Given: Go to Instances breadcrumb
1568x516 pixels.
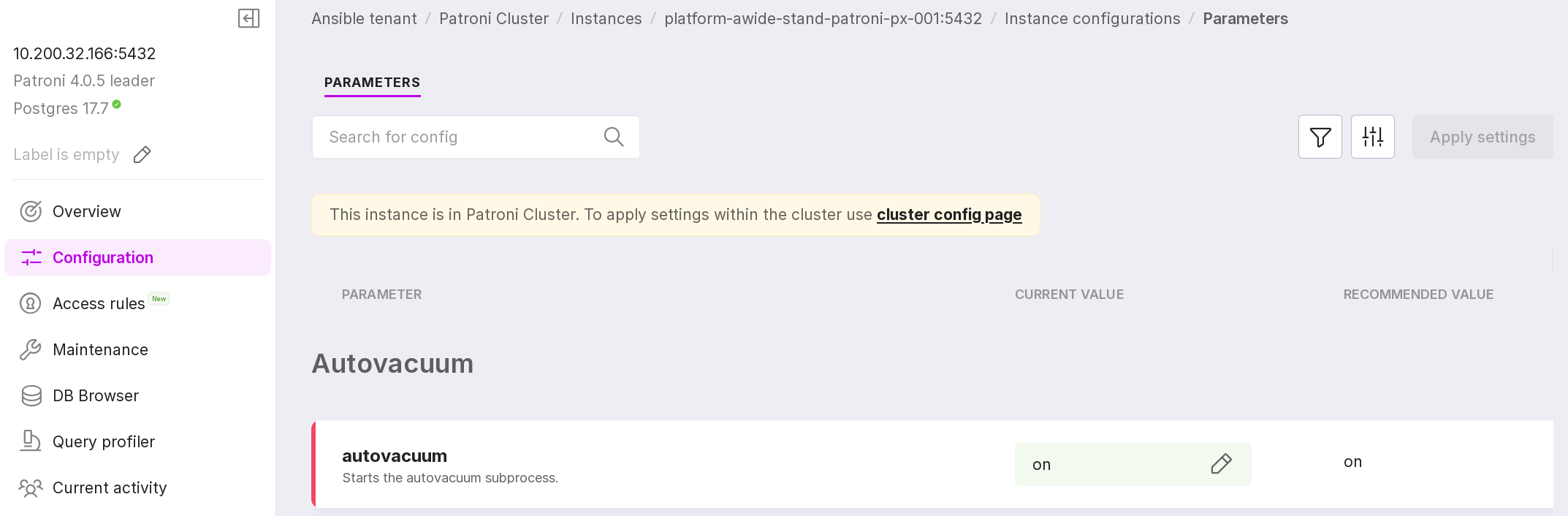Looking at the screenshot, I should (x=606, y=19).
